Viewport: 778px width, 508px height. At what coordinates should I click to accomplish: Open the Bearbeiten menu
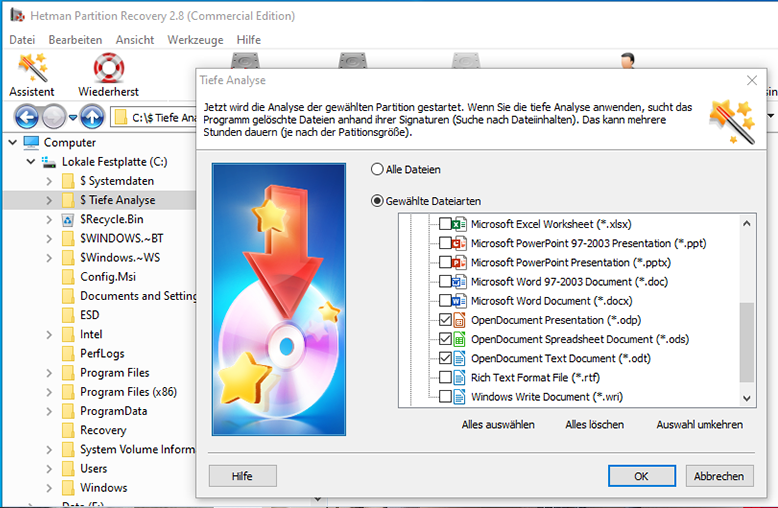tap(75, 40)
